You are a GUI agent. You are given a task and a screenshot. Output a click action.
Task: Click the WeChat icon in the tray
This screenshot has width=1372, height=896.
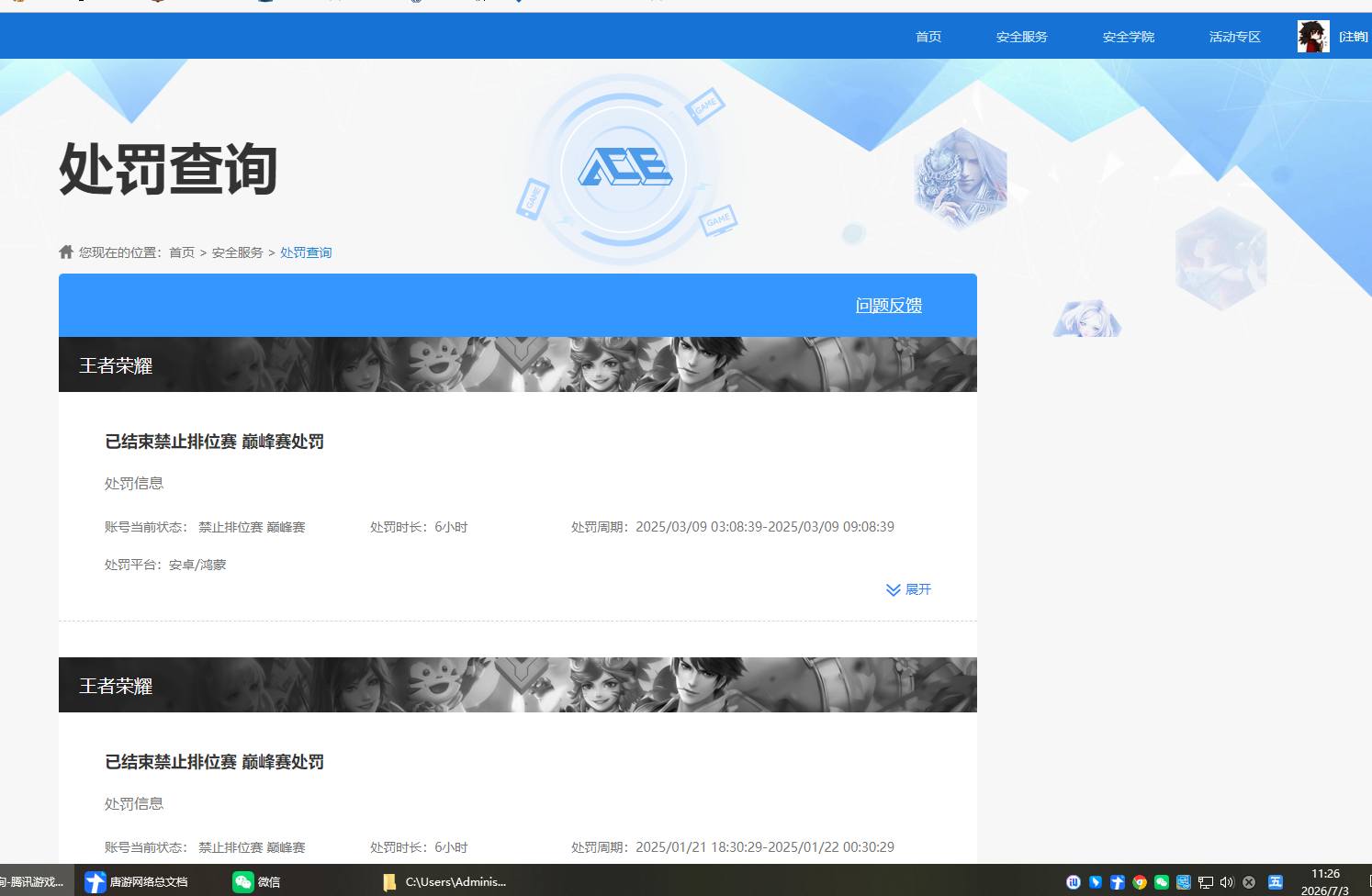[1162, 882]
